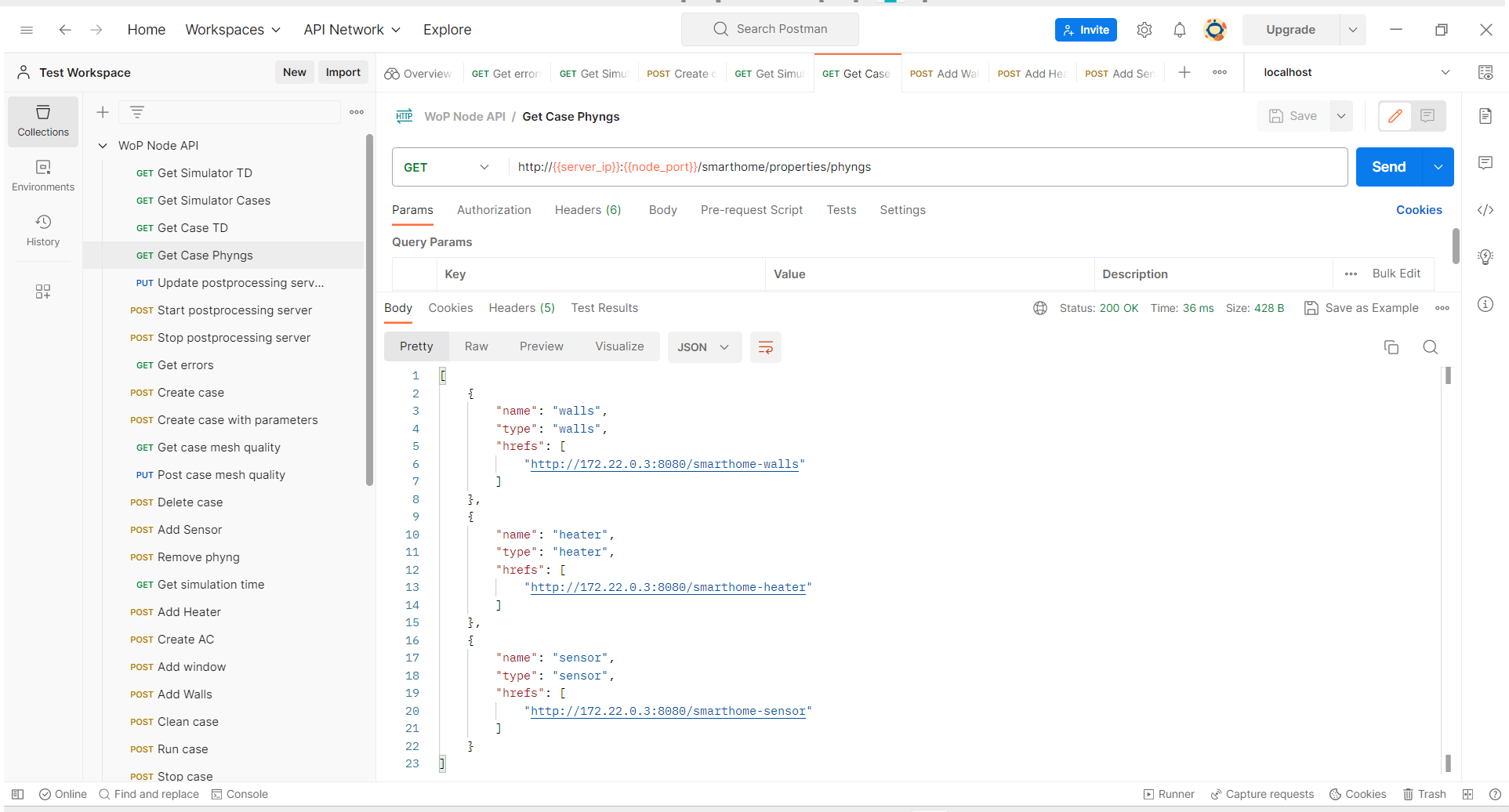Click the Send button
This screenshot has height=812, width=1509.
[x=1388, y=167]
